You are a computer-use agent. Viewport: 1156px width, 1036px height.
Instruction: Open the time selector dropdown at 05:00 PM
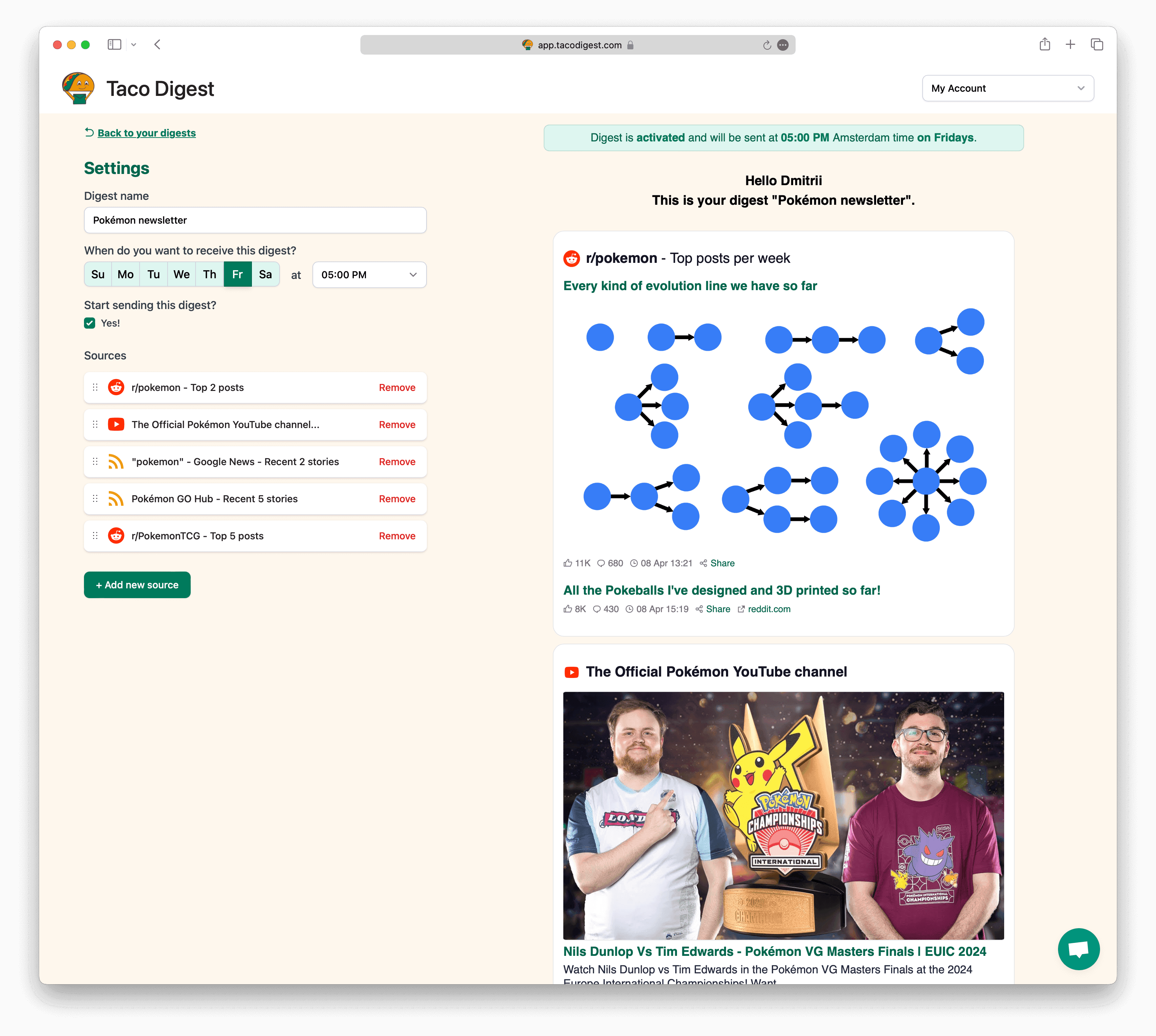(366, 274)
